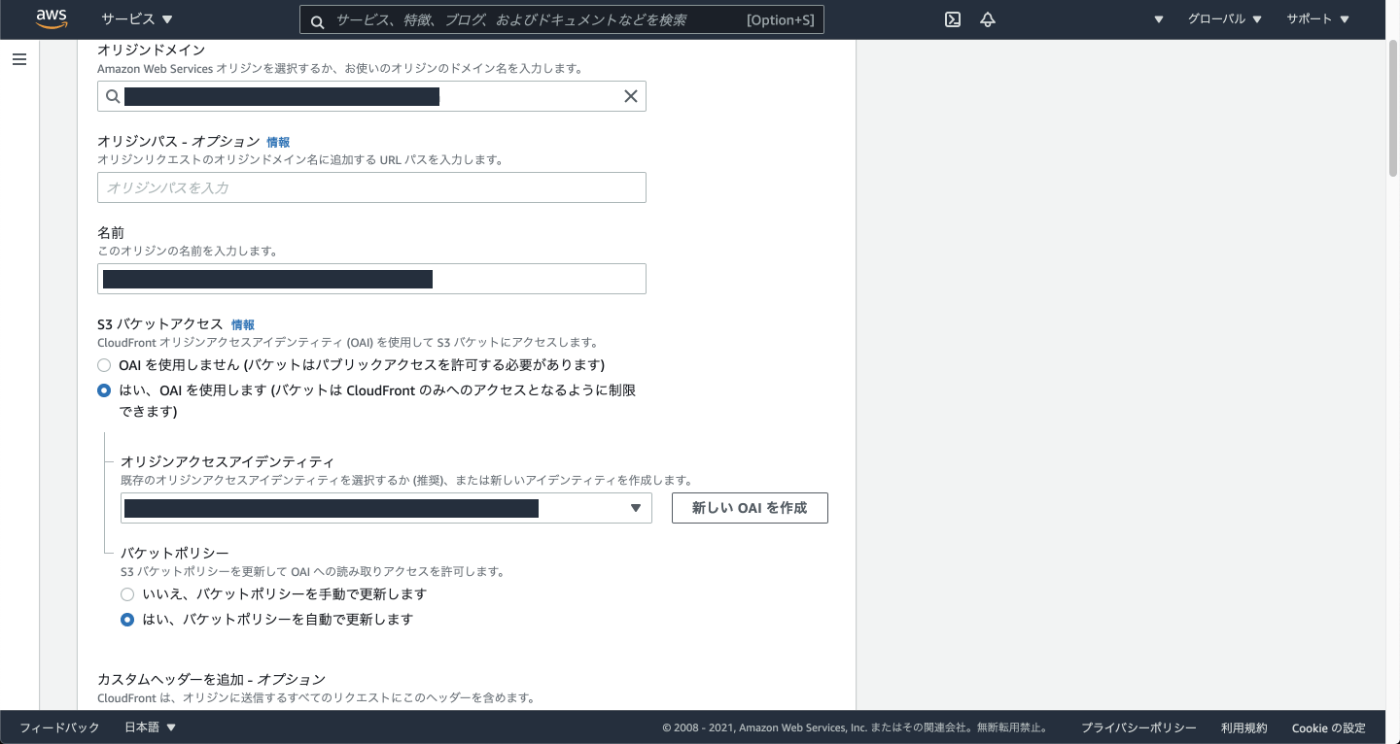Click the オリジンドメイン label text
The image size is (1400, 744).
point(151,49)
